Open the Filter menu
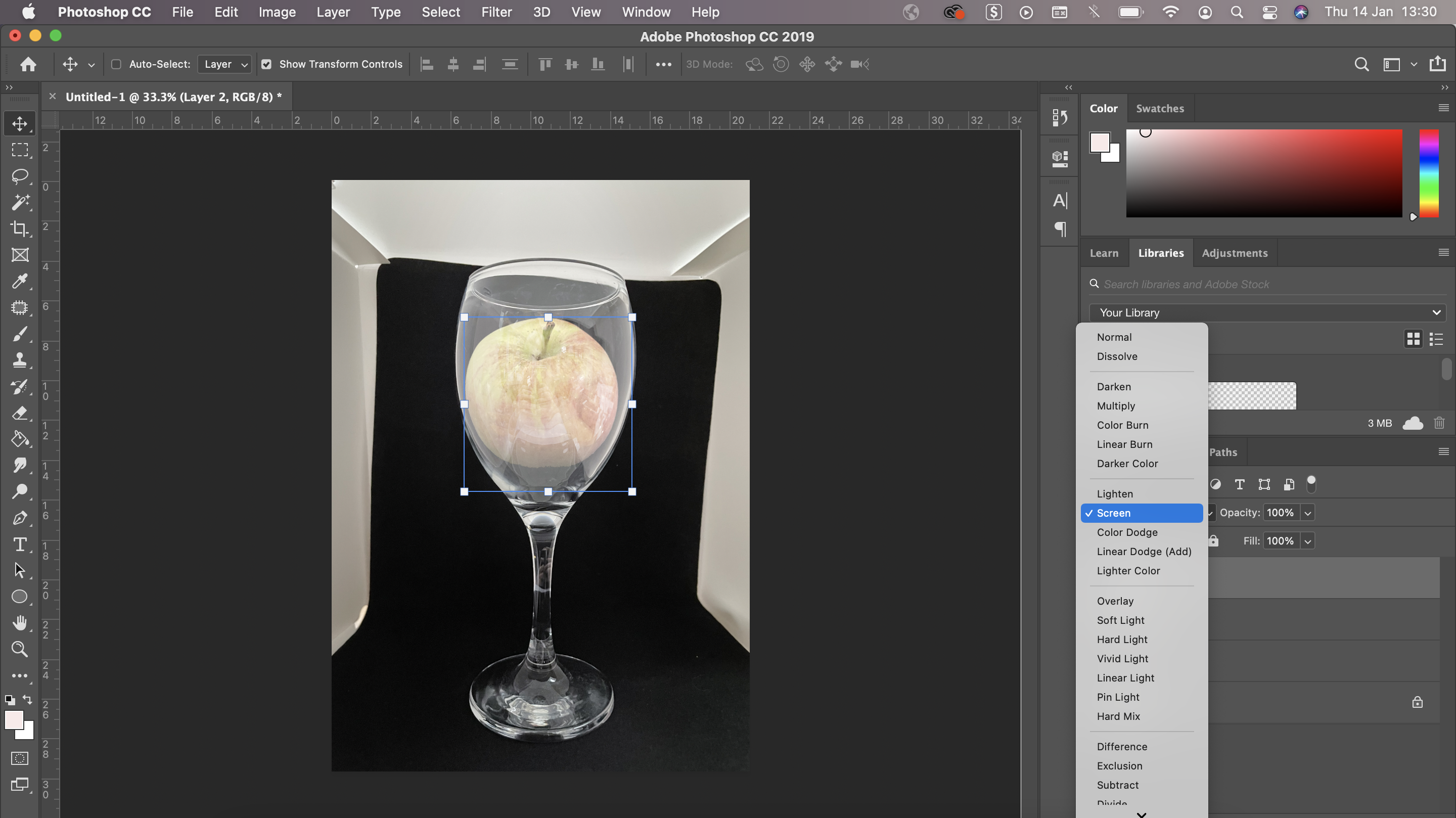Image resolution: width=1456 pixels, height=818 pixels. click(495, 12)
